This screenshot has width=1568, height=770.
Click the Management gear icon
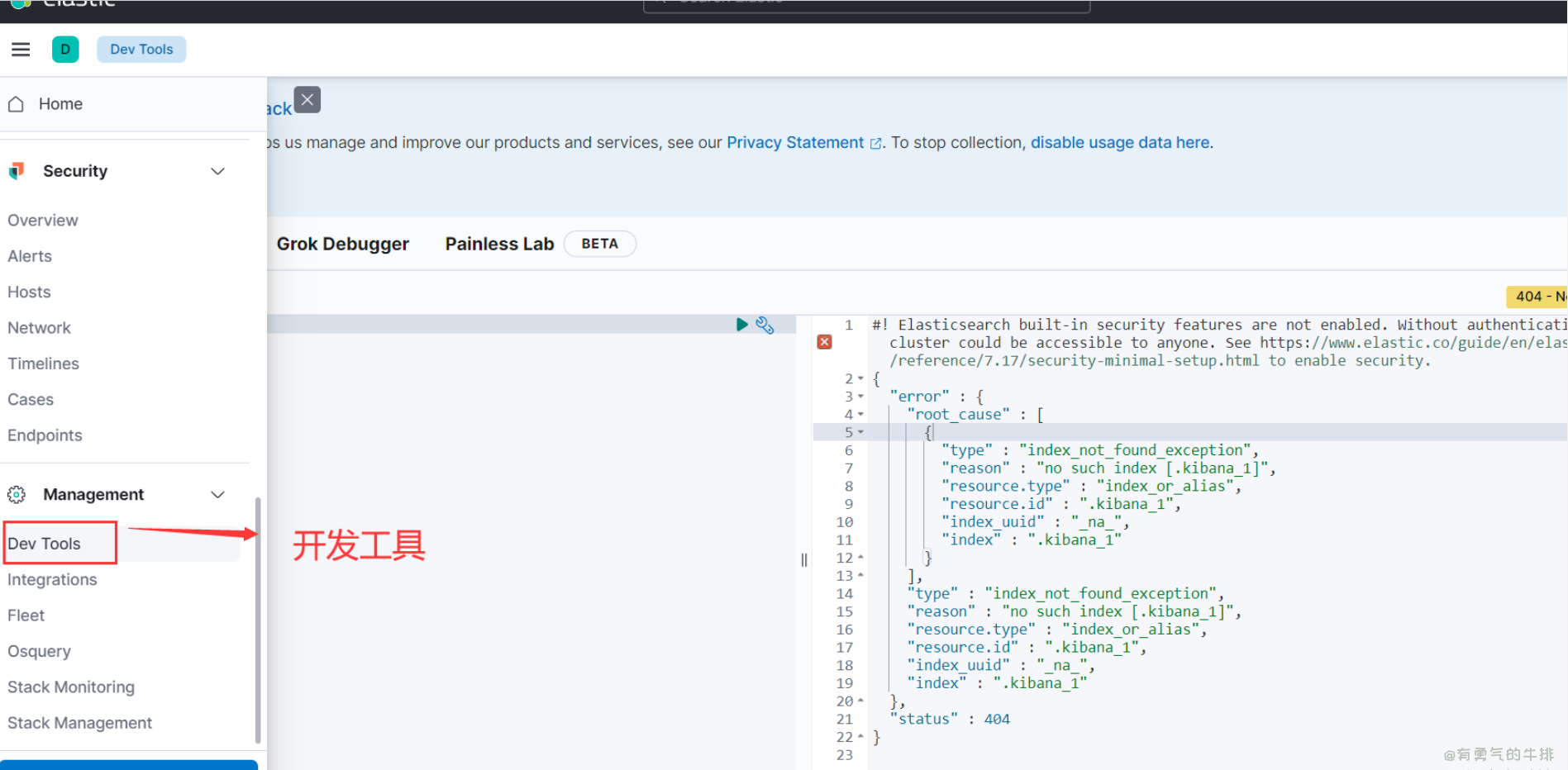click(x=17, y=494)
